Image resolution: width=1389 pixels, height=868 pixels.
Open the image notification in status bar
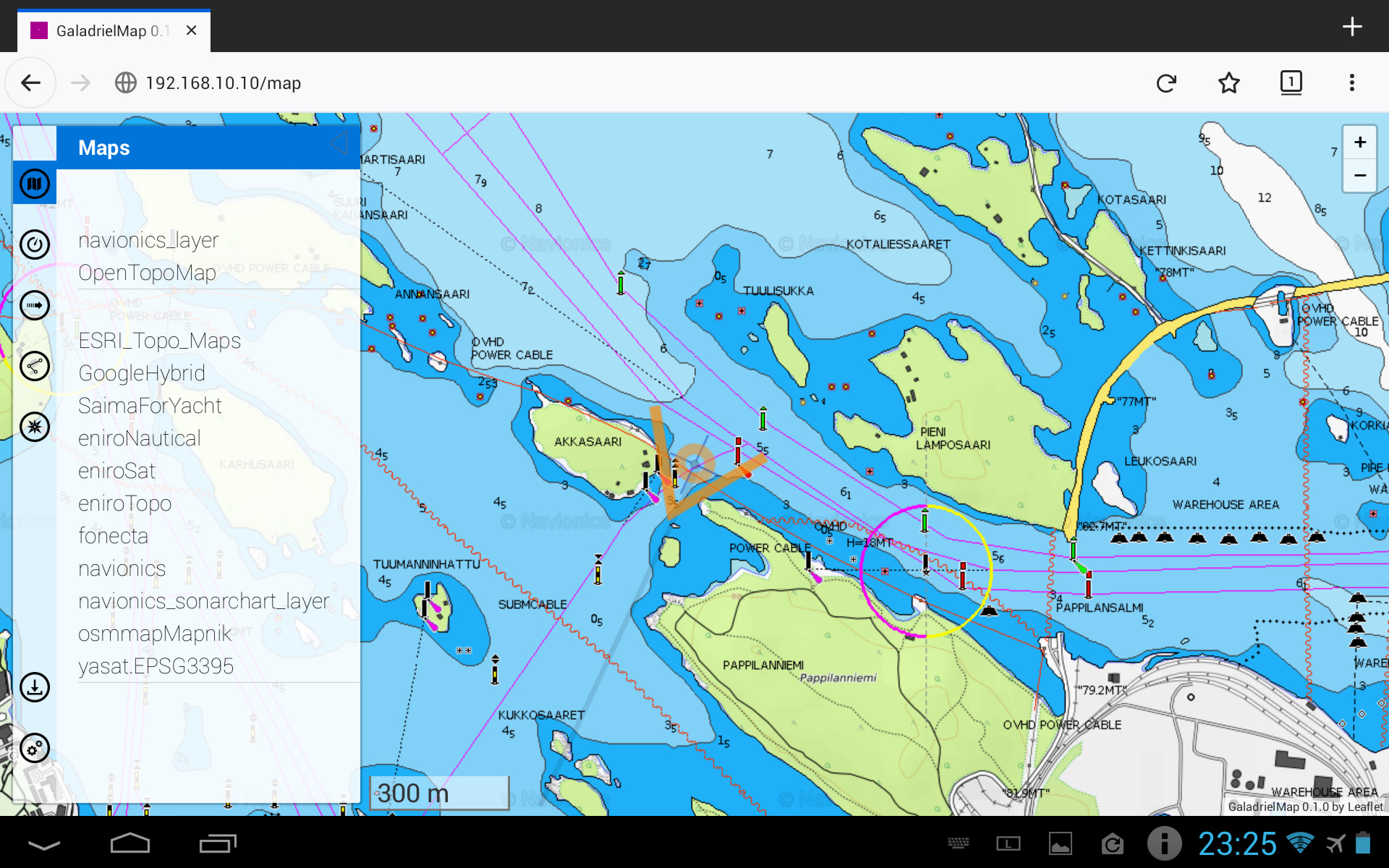pyautogui.click(x=1061, y=844)
